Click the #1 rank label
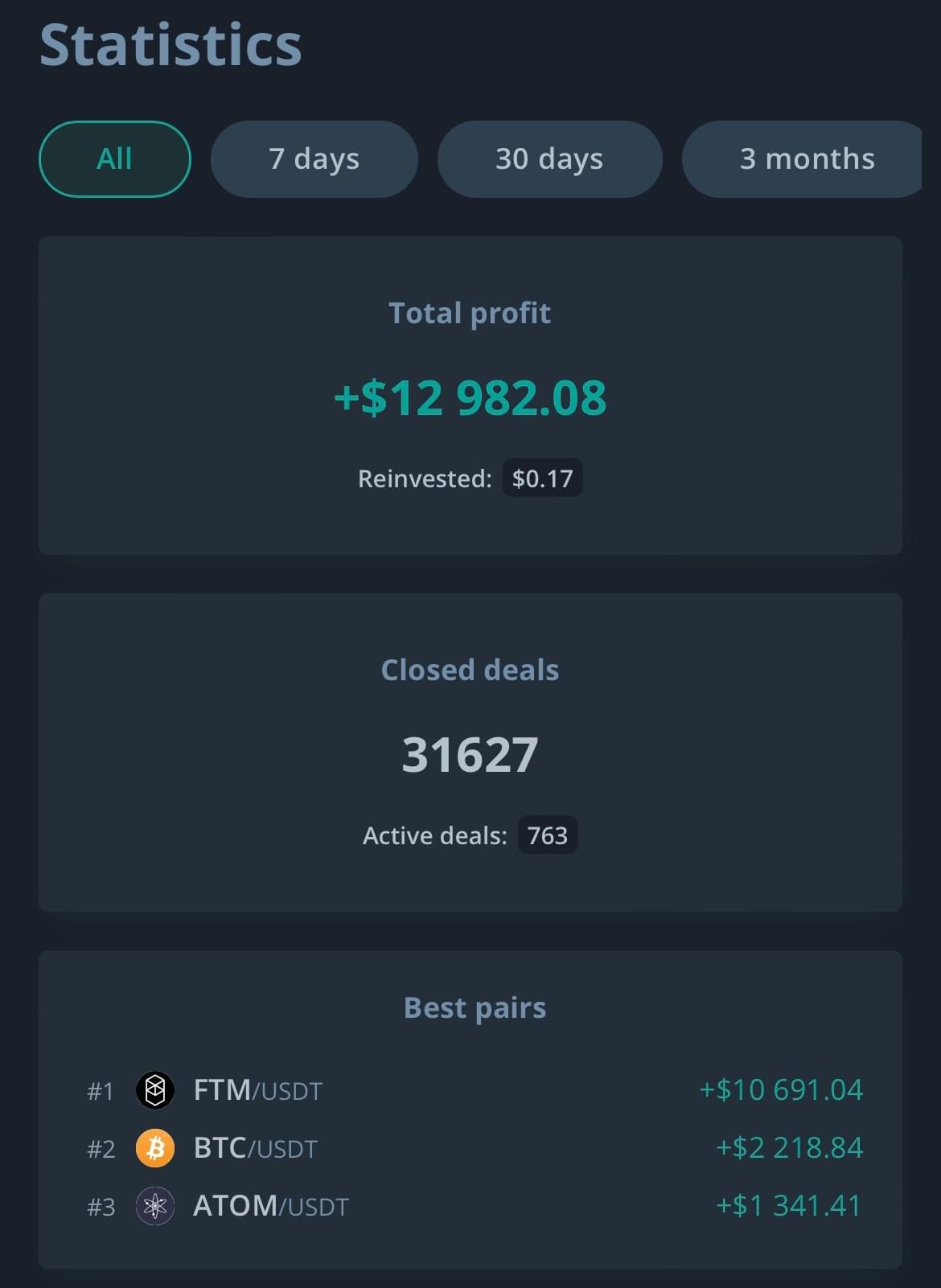 (101, 1091)
